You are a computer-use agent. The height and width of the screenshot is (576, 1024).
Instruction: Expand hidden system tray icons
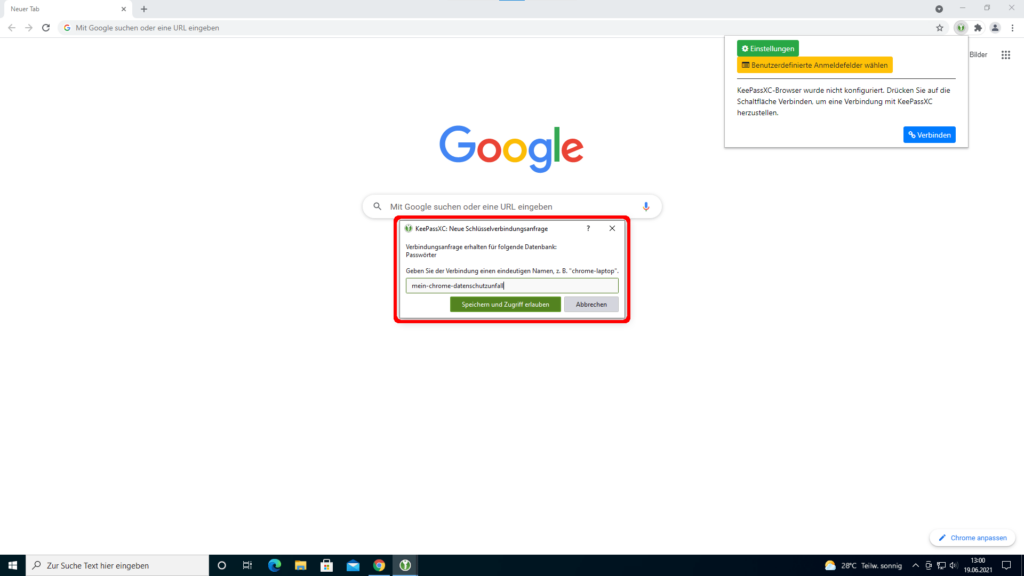point(915,566)
